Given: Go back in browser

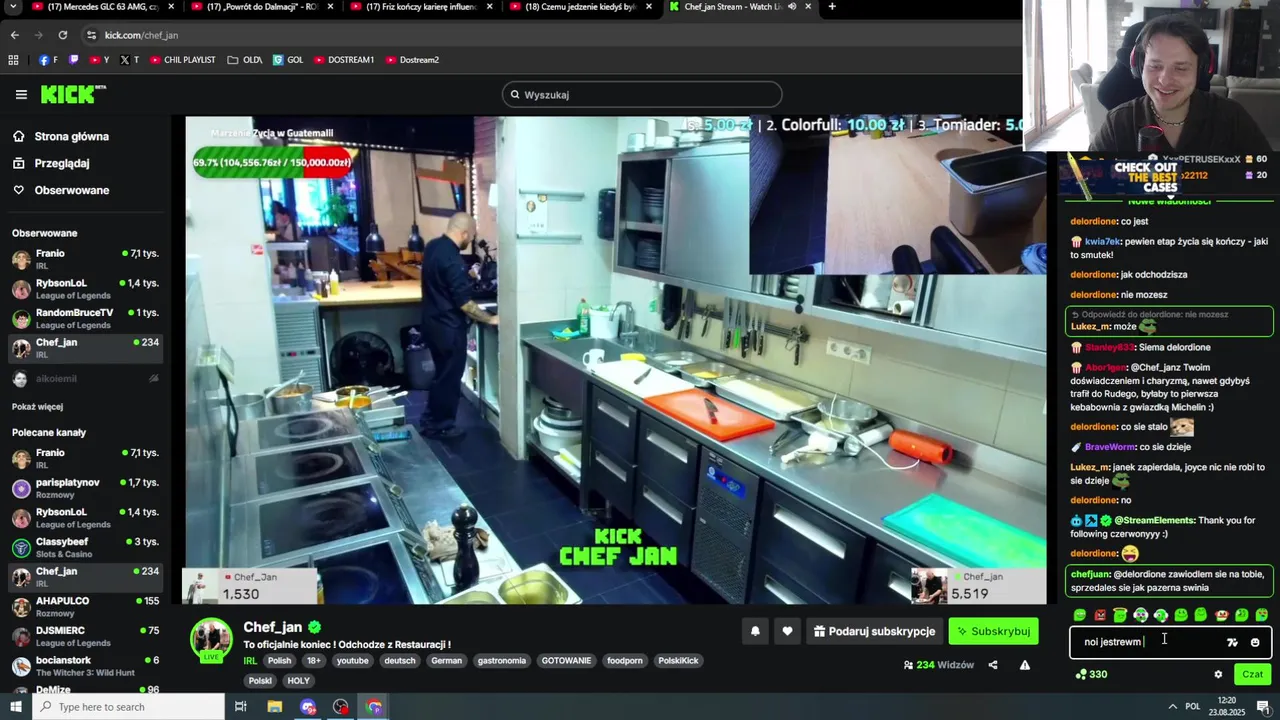Looking at the screenshot, I should tap(14, 35).
